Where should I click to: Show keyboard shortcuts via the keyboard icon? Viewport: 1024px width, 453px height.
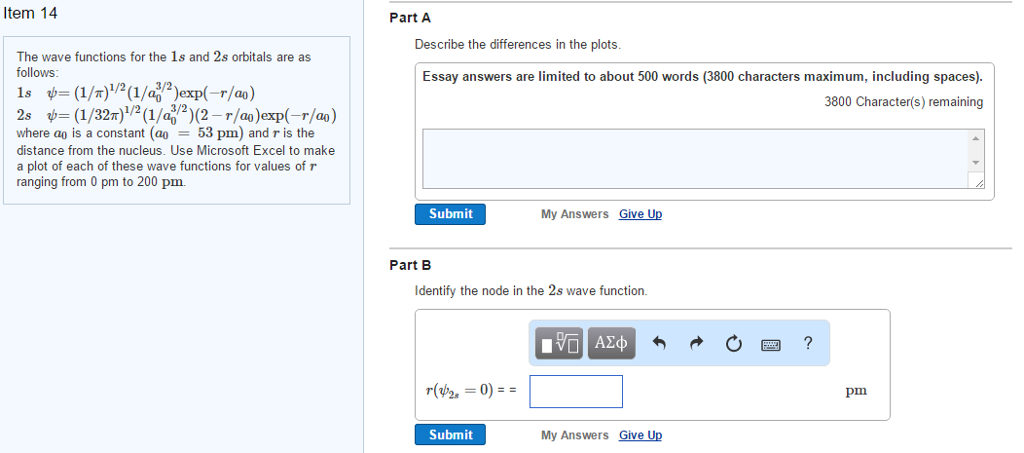[x=771, y=344]
